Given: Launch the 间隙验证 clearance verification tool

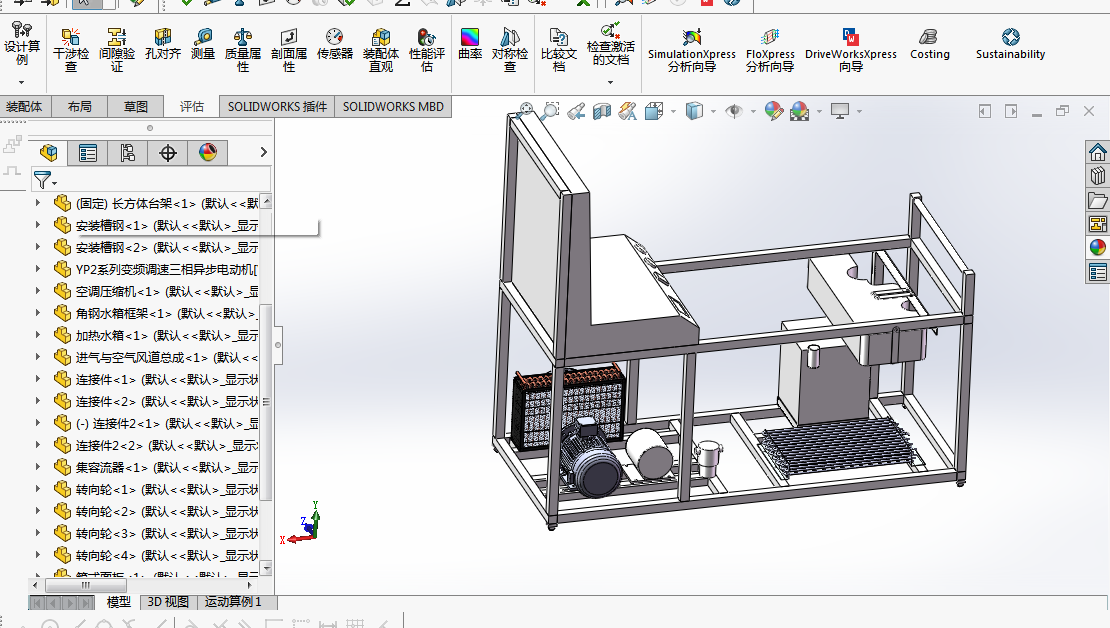Looking at the screenshot, I should point(117,50).
